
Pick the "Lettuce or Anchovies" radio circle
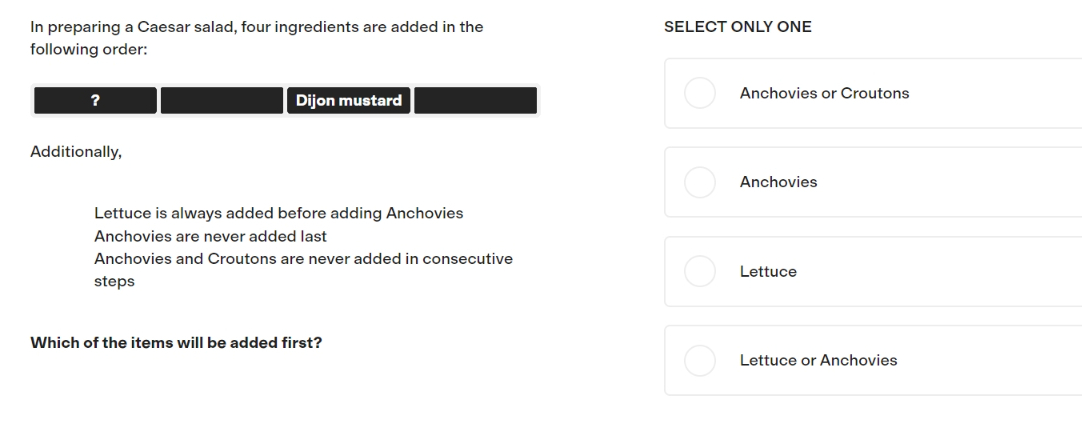pos(700,361)
